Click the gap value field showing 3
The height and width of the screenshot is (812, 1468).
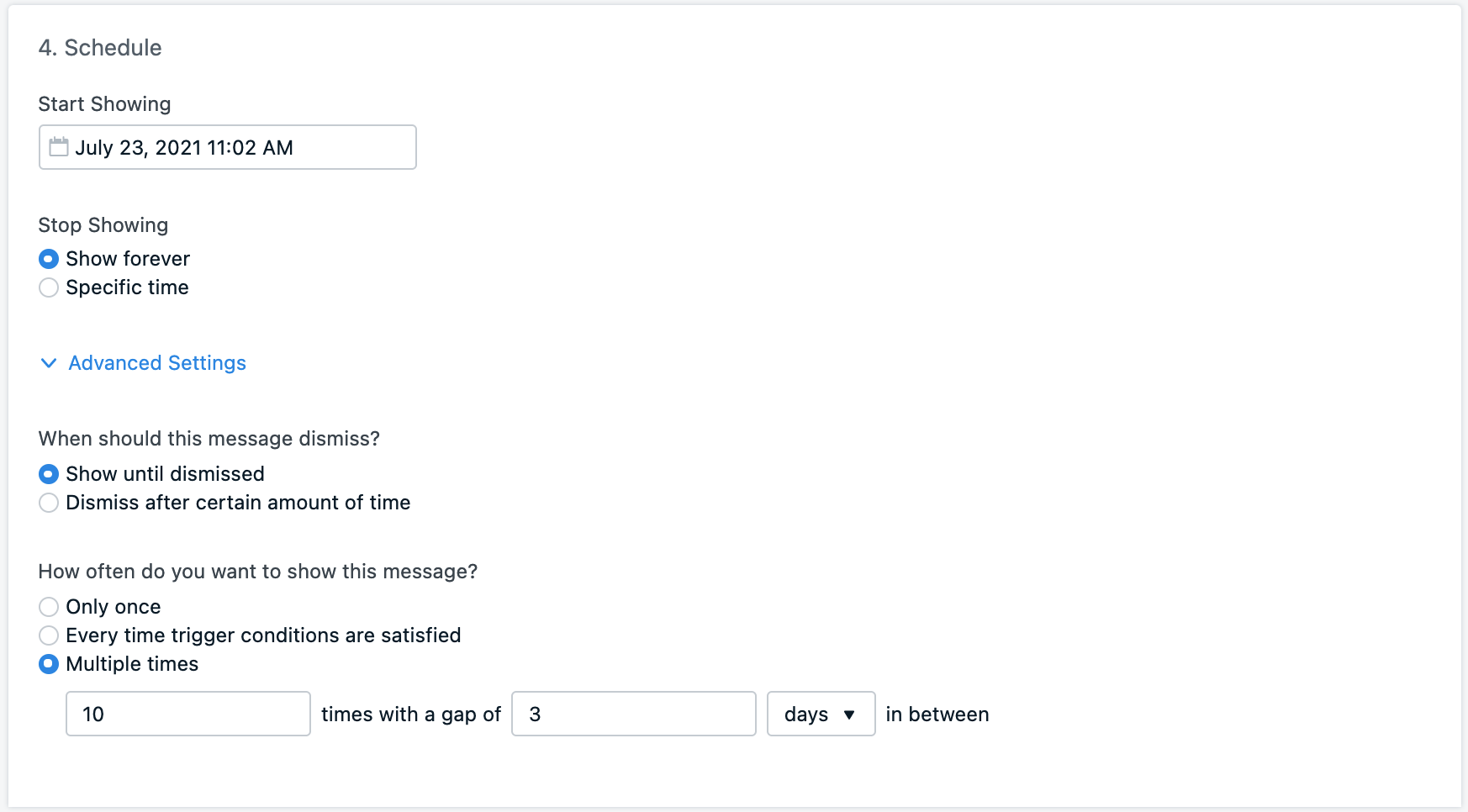[633, 714]
